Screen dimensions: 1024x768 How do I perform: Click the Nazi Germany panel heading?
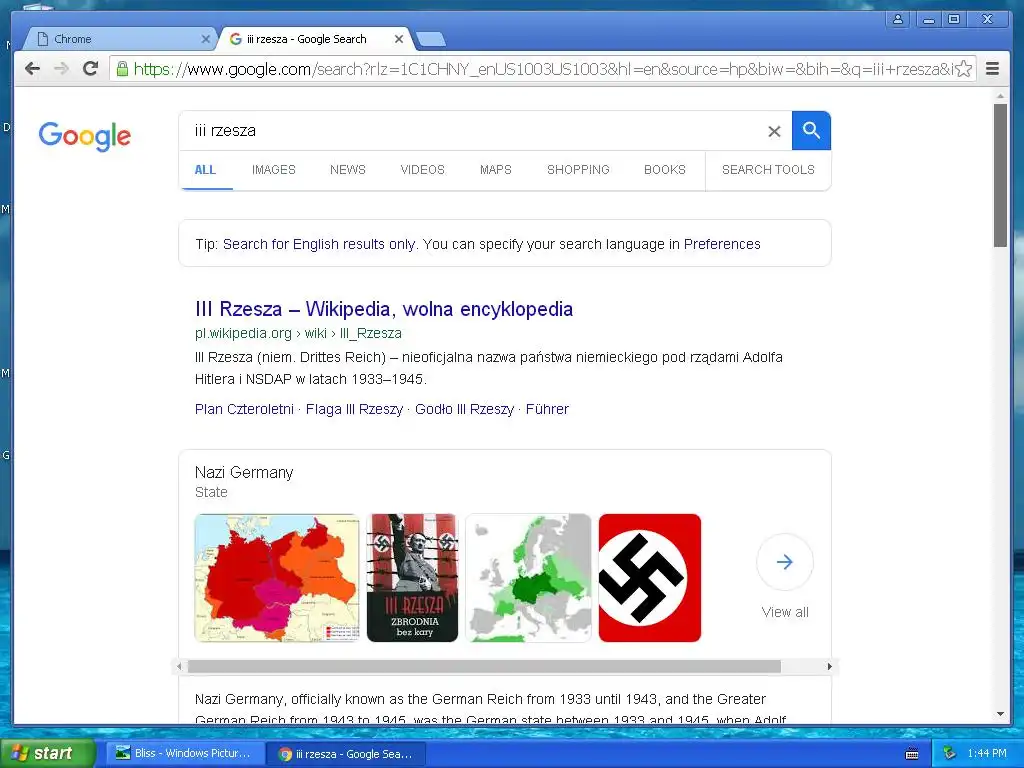point(244,472)
